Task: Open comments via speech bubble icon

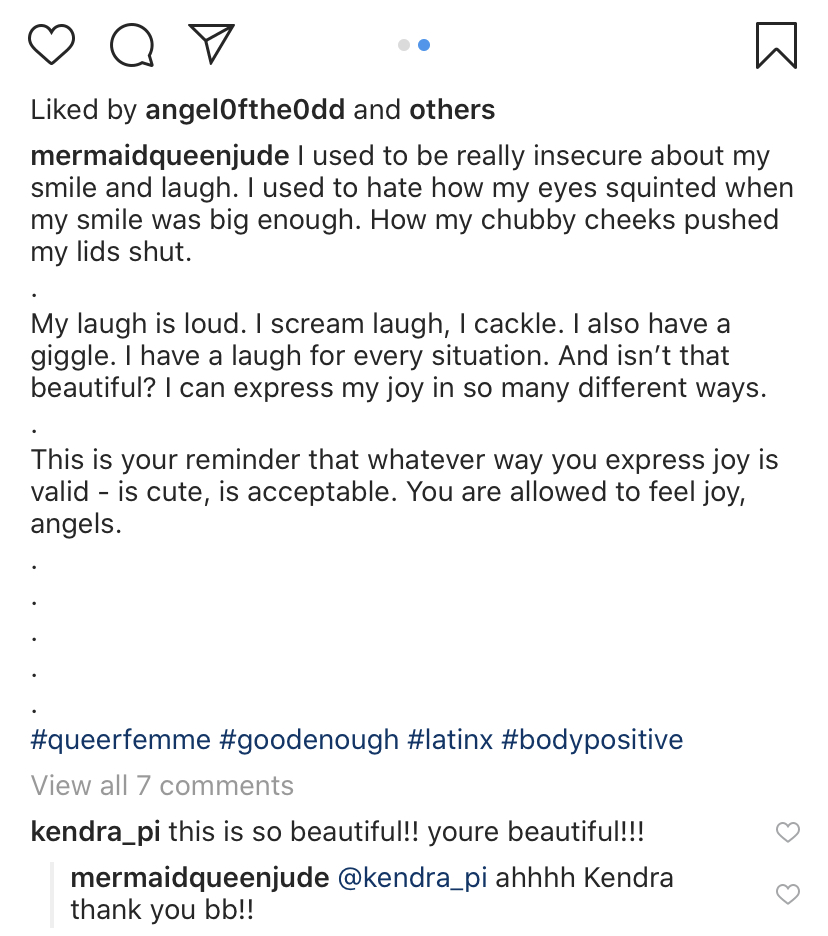Action: tap(131, 45)
